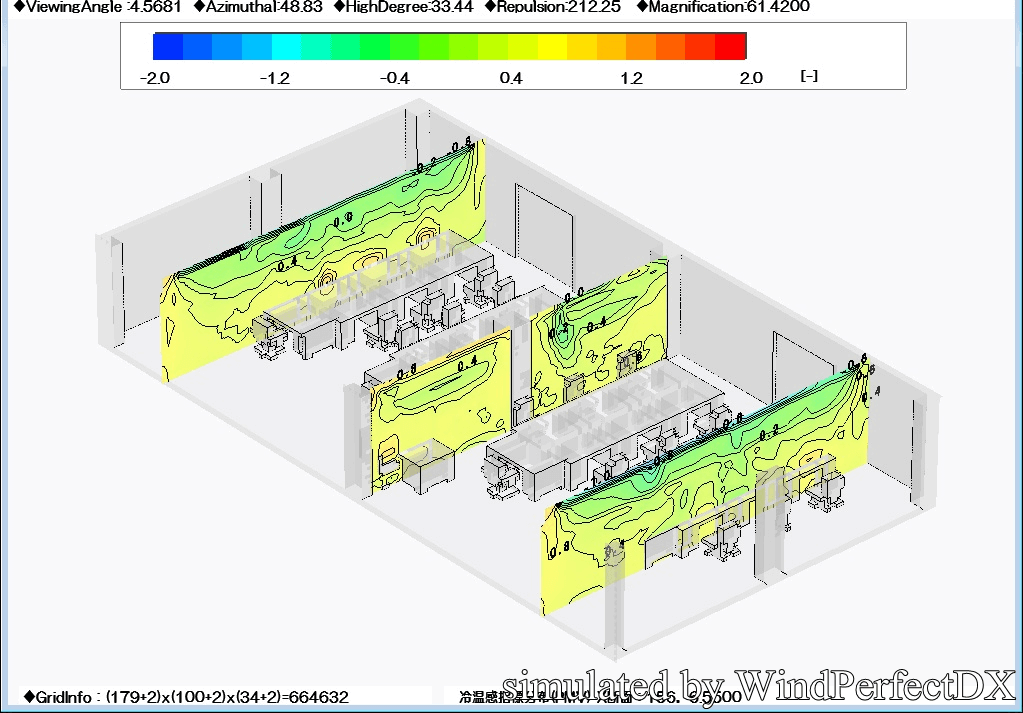The width and height of the screenshot is (1023, 713).
Task: Click the GridInfo text at bottom left
Action: (x=185, y=696)
